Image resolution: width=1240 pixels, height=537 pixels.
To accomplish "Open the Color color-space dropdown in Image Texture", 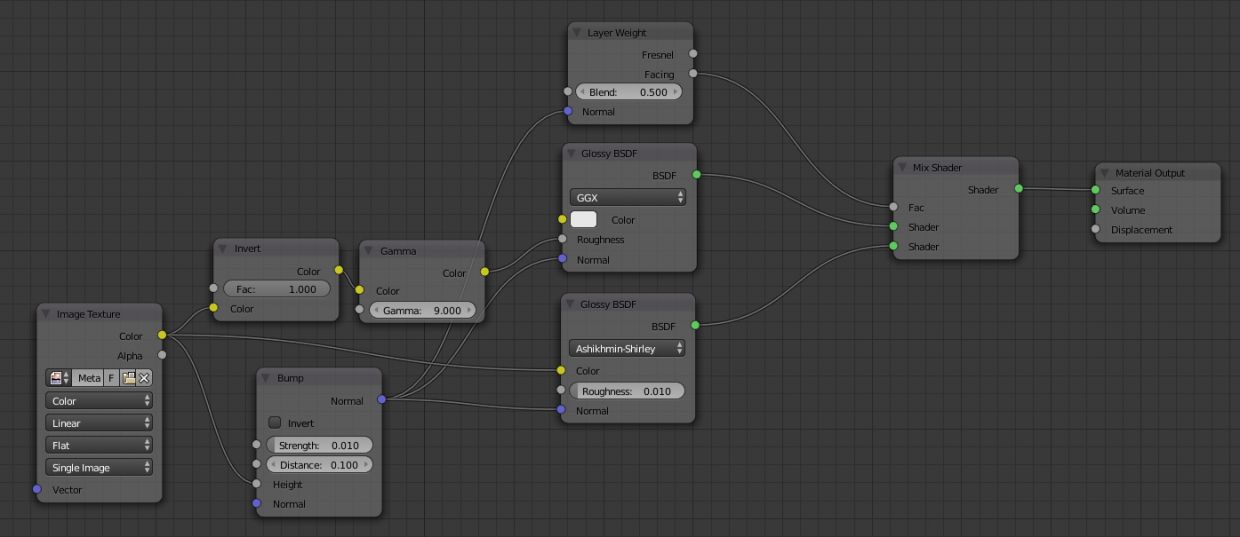I will (99, 401).
